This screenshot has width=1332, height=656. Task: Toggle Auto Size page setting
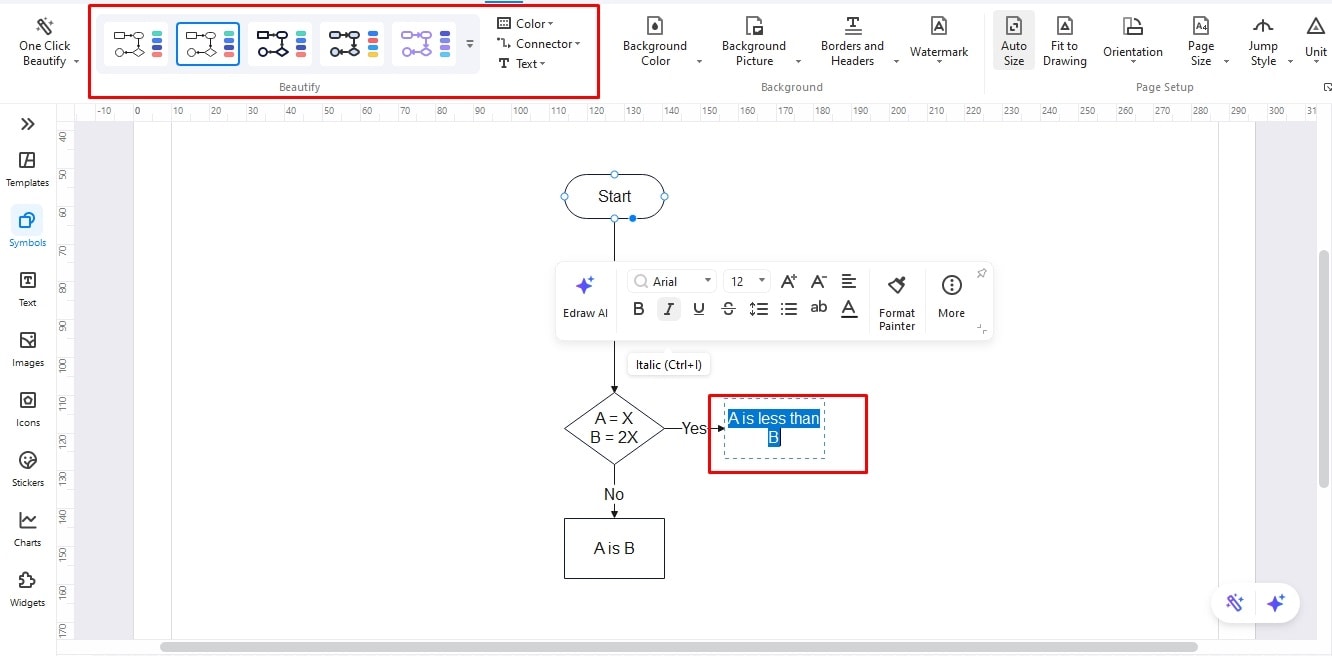[x=1014, y=42]
